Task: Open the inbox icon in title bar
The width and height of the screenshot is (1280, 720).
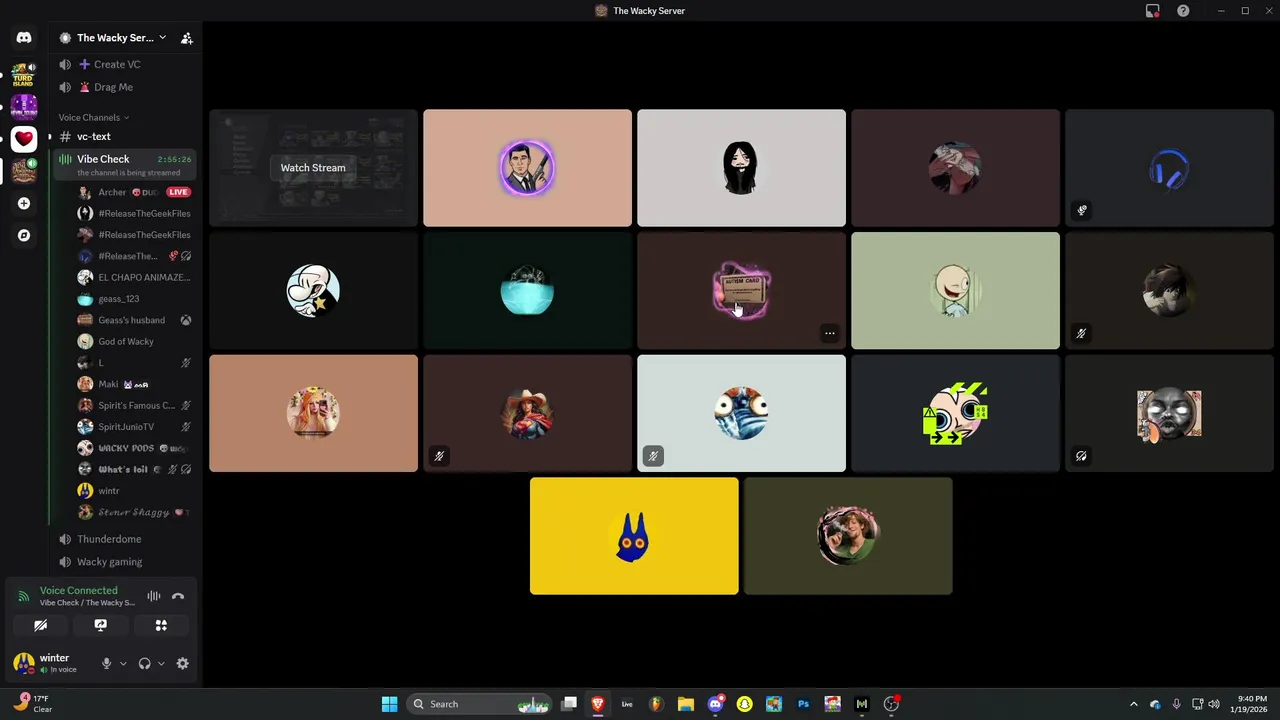Action: point(1153,11)
